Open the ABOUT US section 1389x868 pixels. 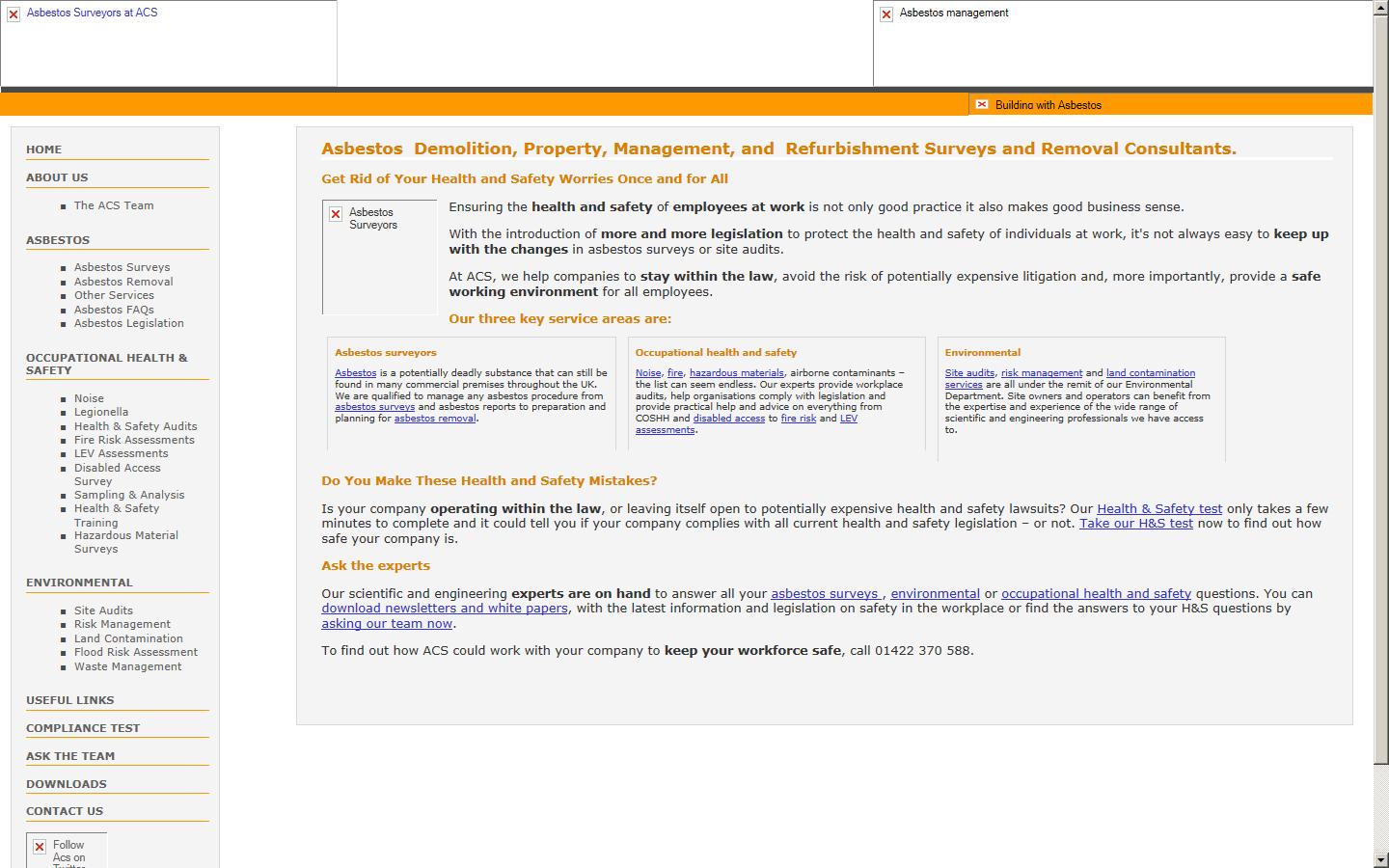coord(57,176)
